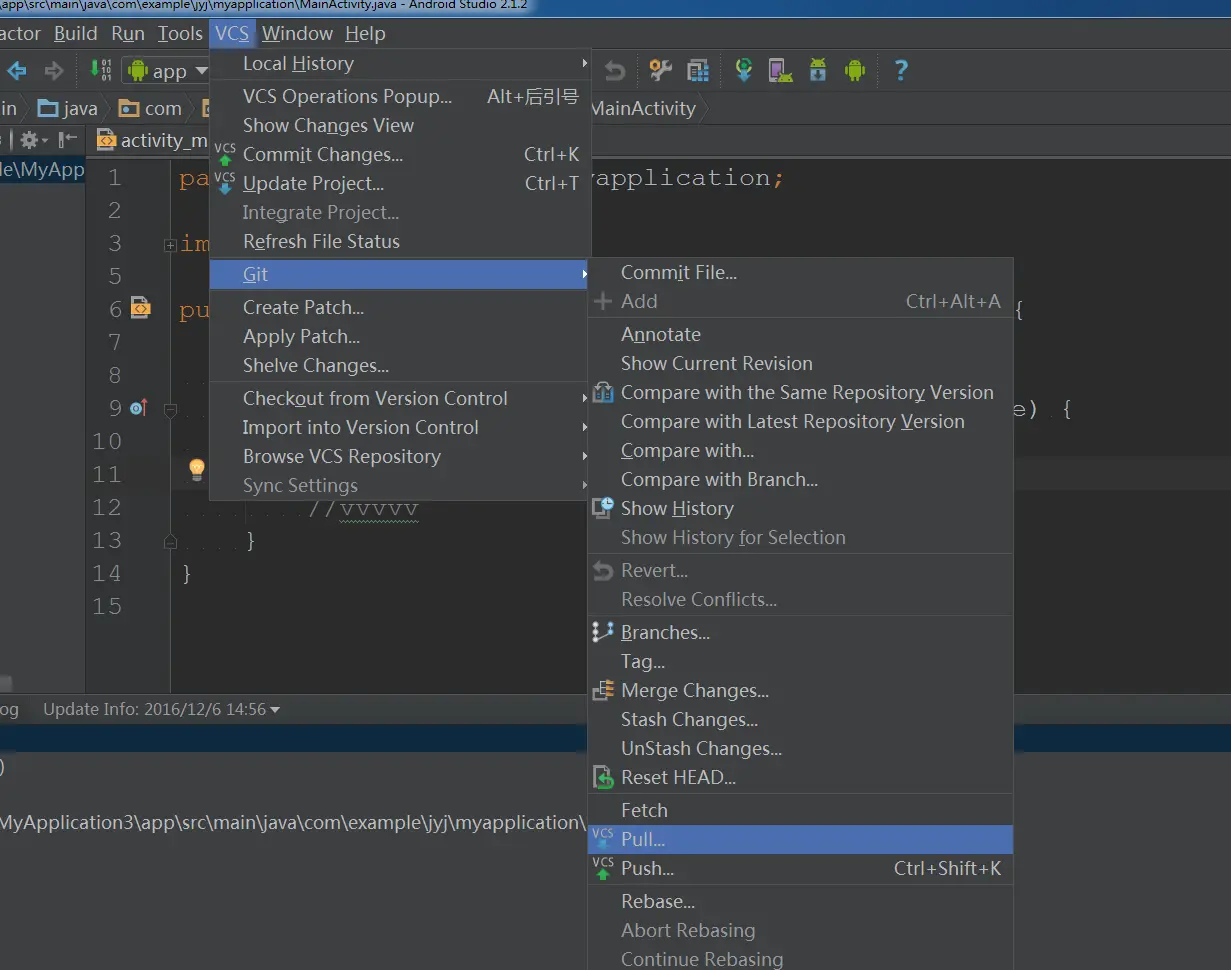Click the Sync Project with Gradle icon

743,70
